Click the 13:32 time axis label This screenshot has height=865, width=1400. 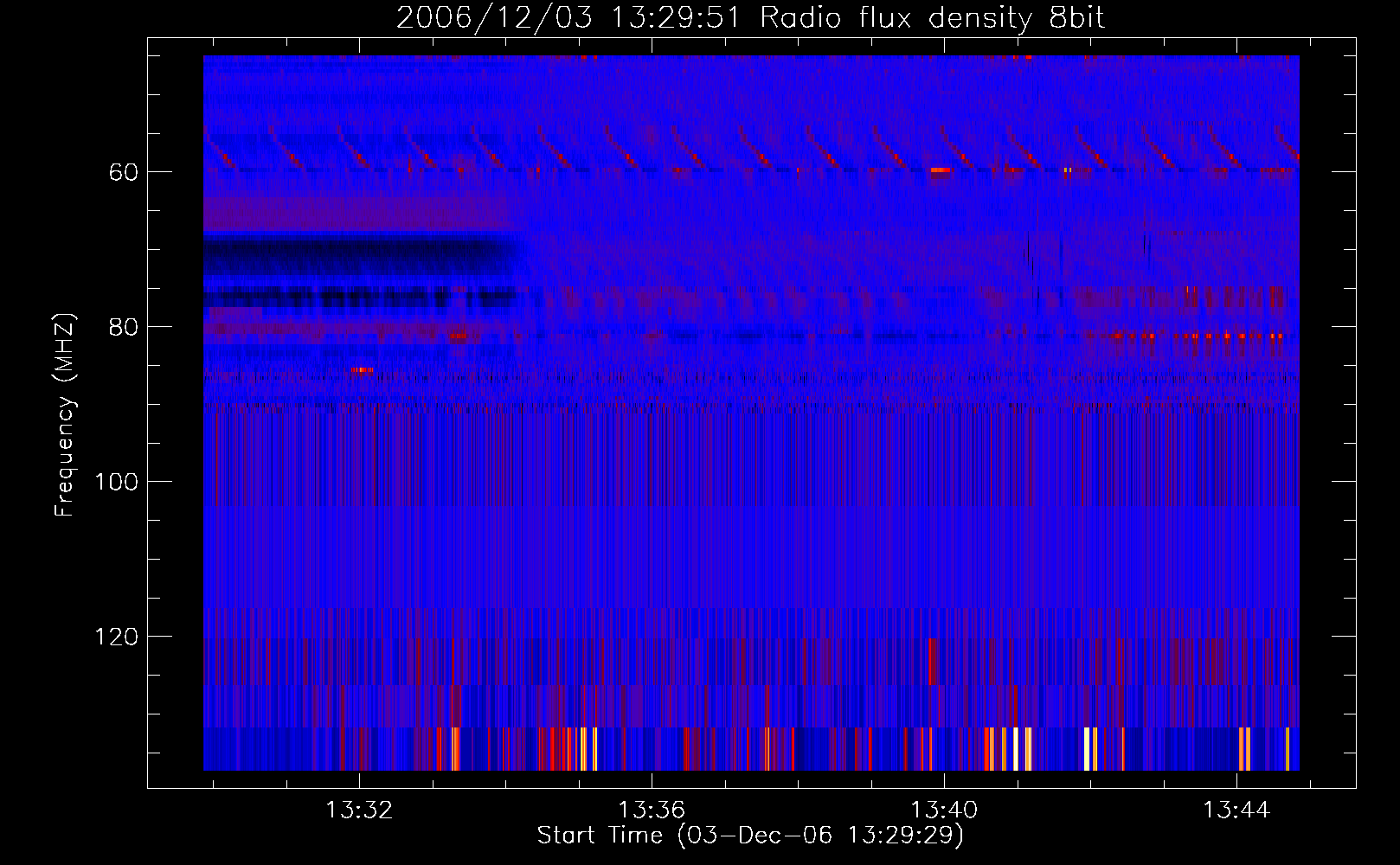click(x=359, y=810)
